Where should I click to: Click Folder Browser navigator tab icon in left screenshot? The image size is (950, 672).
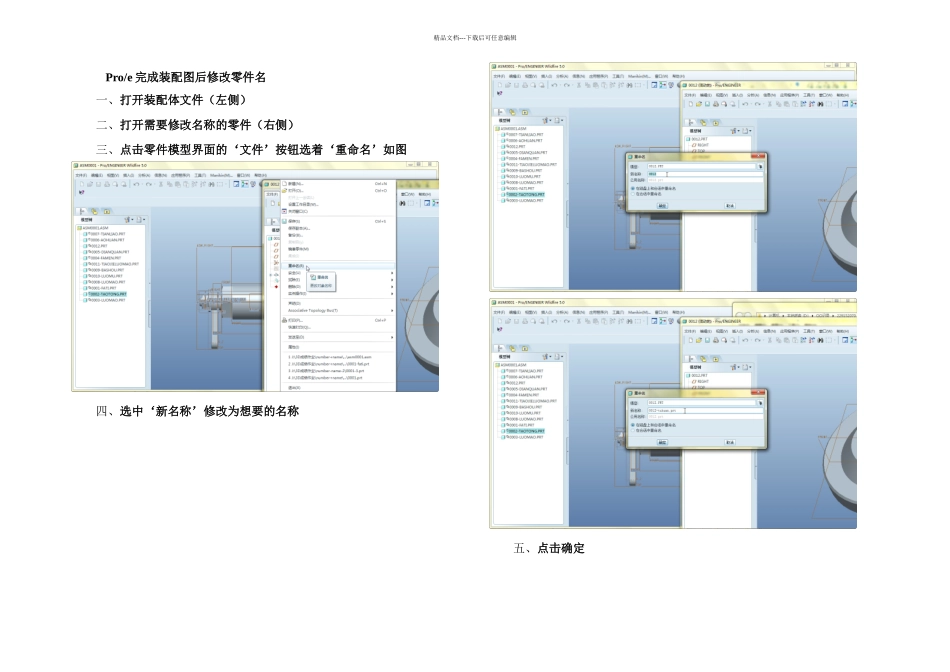pyautogui.click(x=95, y=211)
